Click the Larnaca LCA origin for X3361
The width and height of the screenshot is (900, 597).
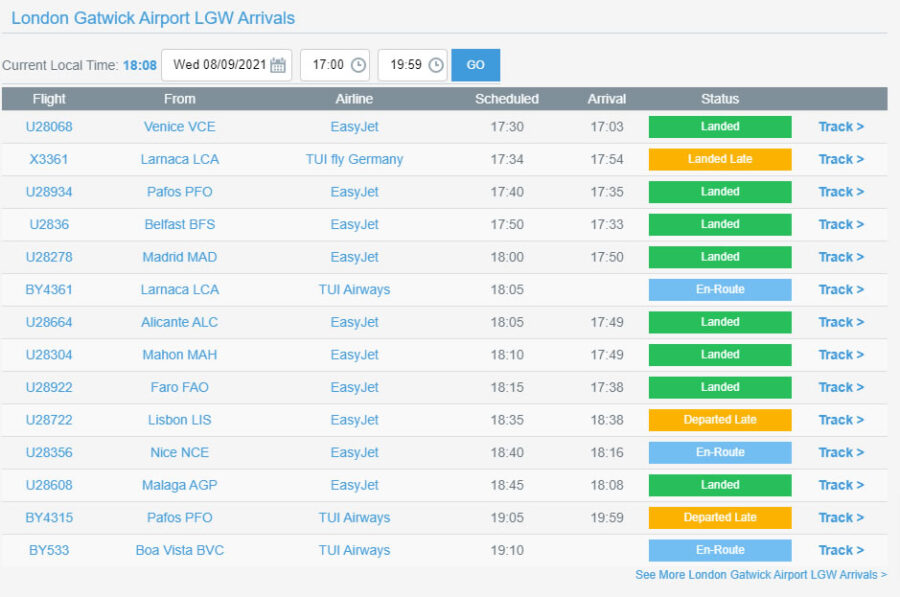click(x=179, y=159)
